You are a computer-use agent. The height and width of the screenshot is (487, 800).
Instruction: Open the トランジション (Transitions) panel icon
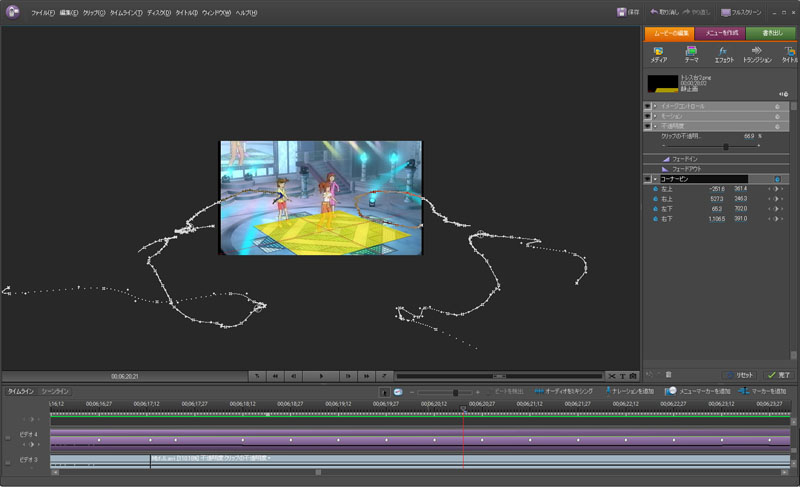[x=757, y=50]
